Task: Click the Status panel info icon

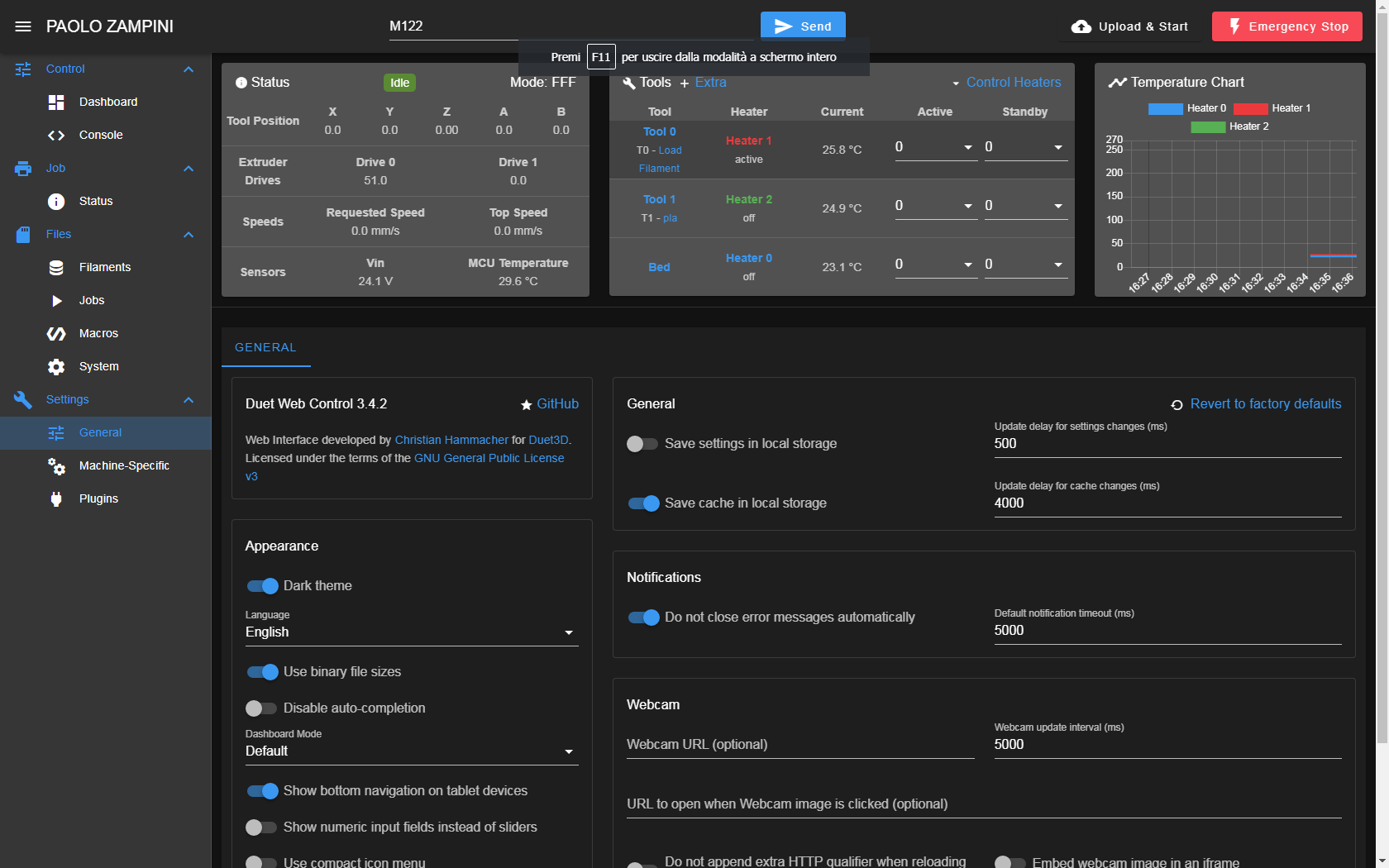Action: (x=241, y=83)
